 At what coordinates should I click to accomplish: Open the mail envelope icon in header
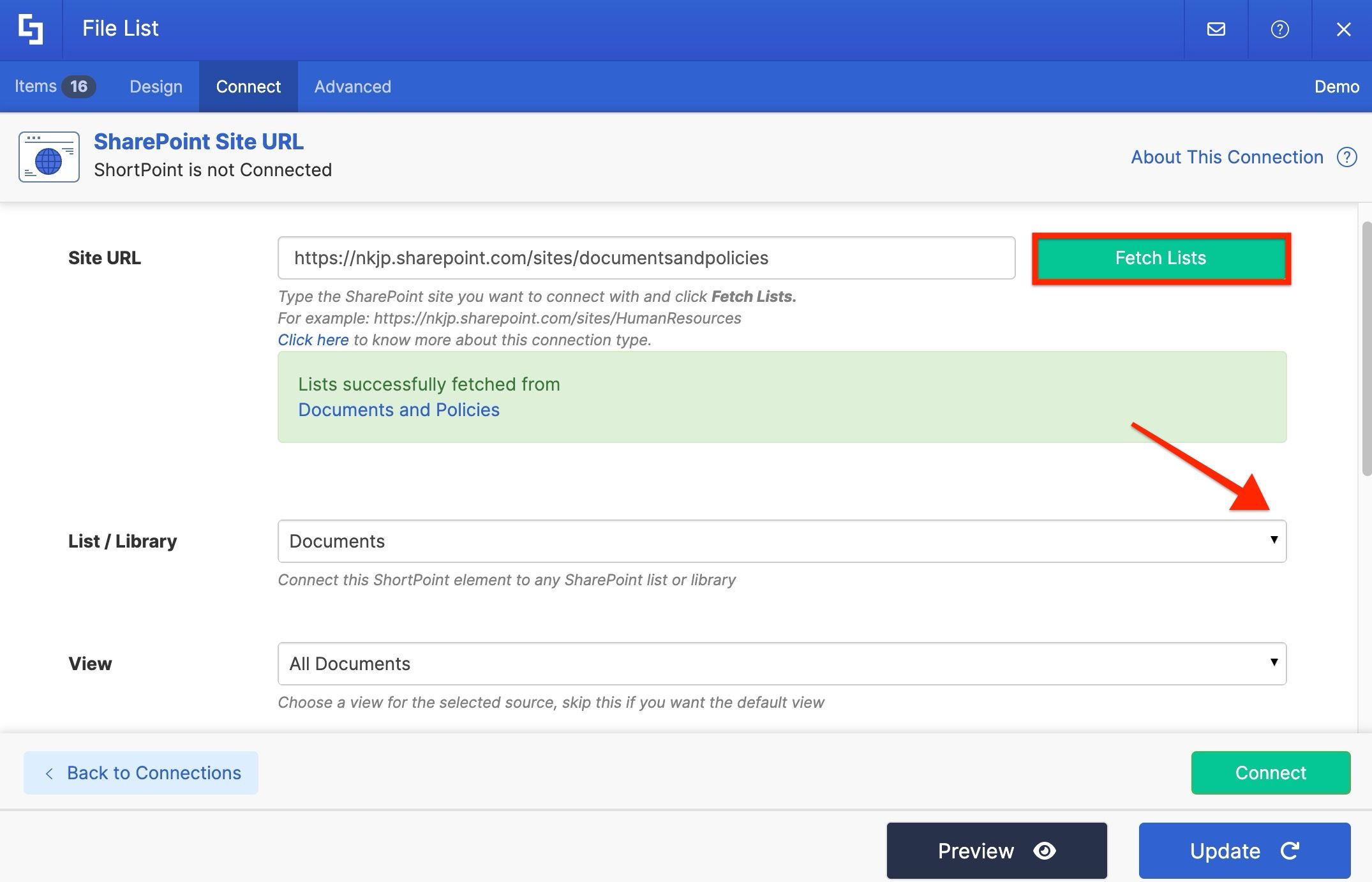tap(1216, 29)
